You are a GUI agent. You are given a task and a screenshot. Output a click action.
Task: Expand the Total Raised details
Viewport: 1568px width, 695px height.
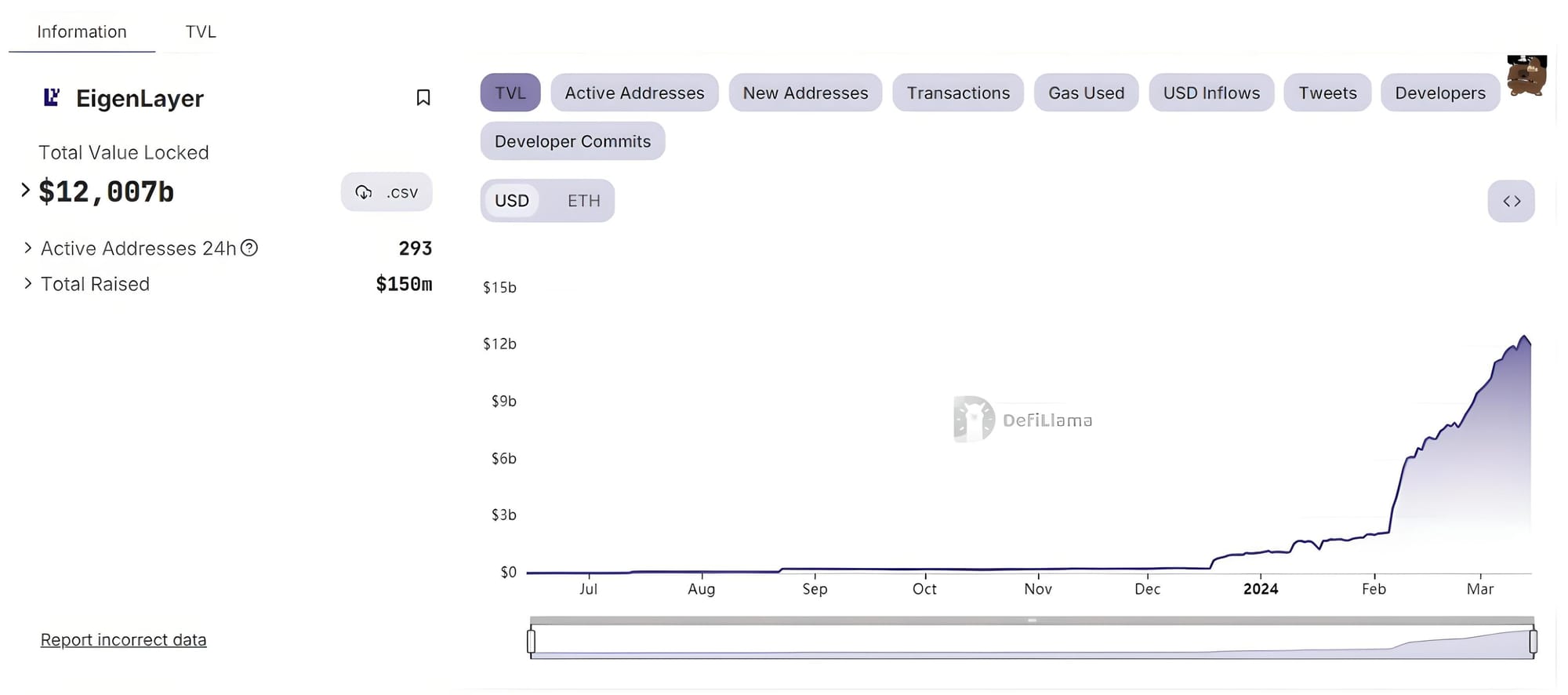tap(28, 283)
